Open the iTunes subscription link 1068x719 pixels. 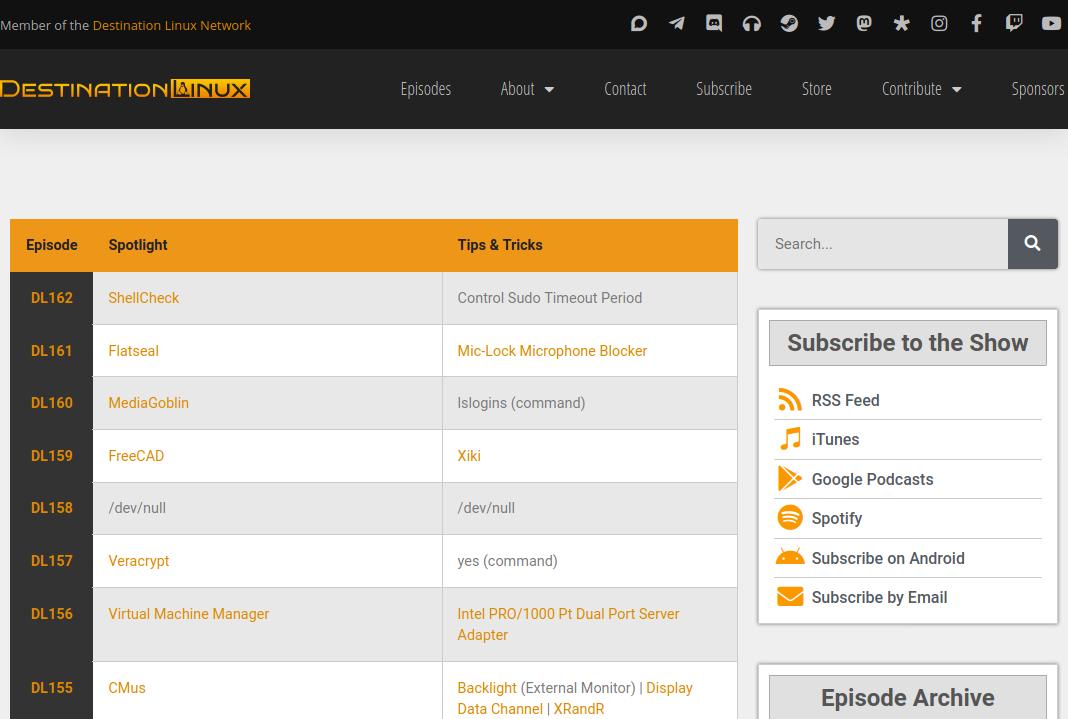[835, 439]
